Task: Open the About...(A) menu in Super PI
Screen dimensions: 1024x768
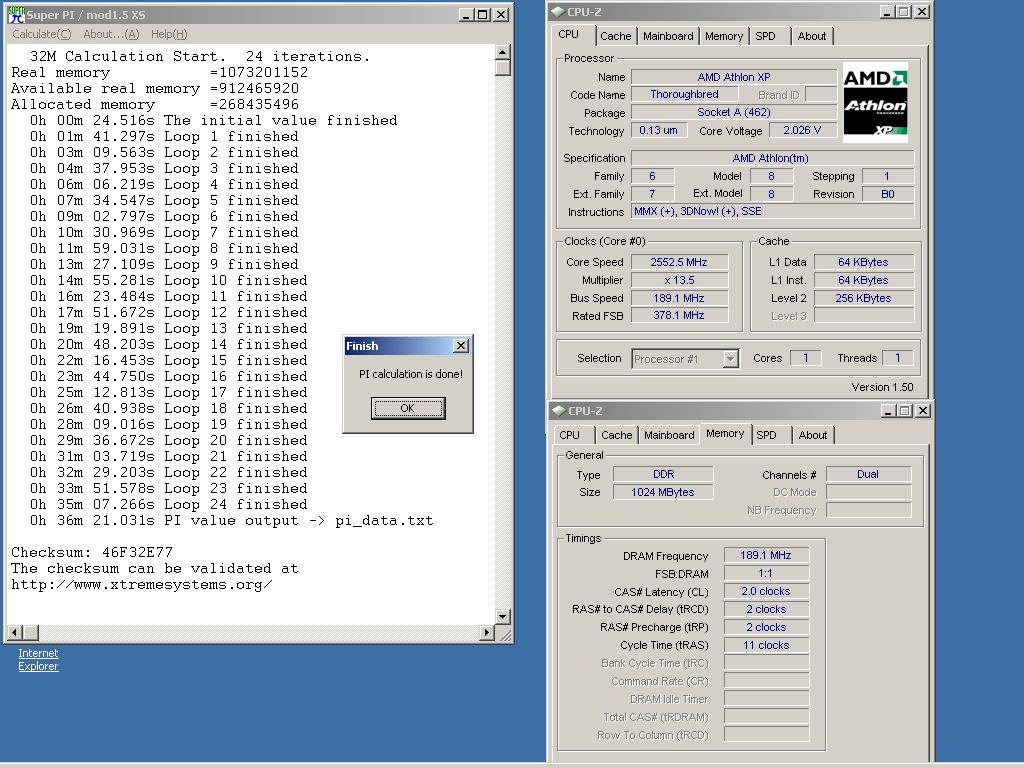Action: [111, 34]
